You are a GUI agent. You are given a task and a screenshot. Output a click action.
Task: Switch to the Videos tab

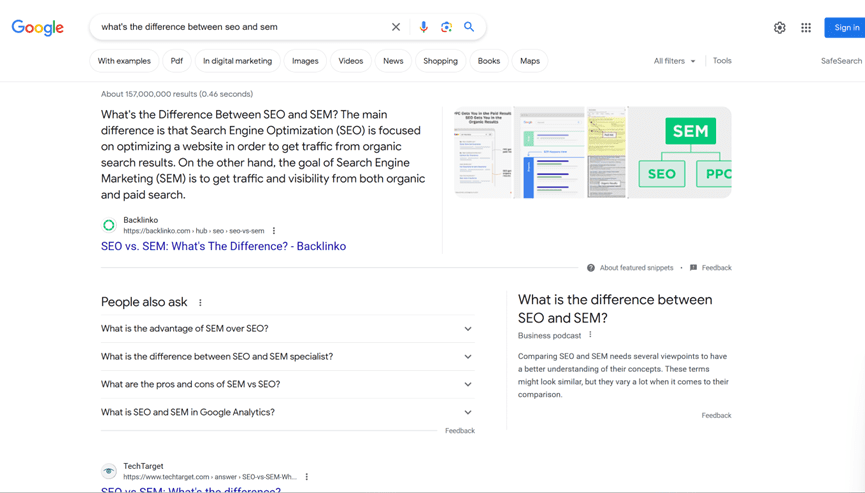coord(350,61)
